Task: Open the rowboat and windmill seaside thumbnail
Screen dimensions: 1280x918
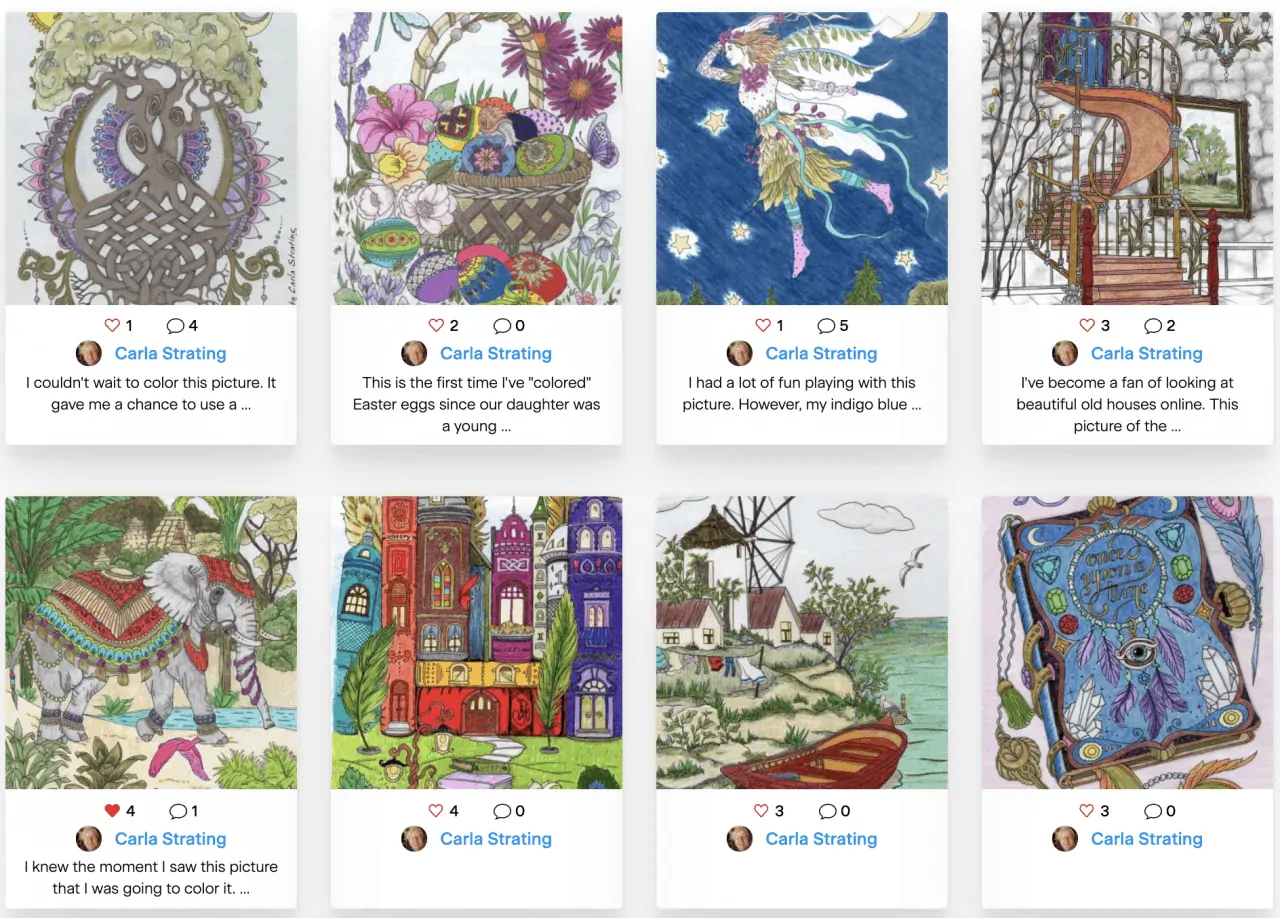Action: click(802, 643)
